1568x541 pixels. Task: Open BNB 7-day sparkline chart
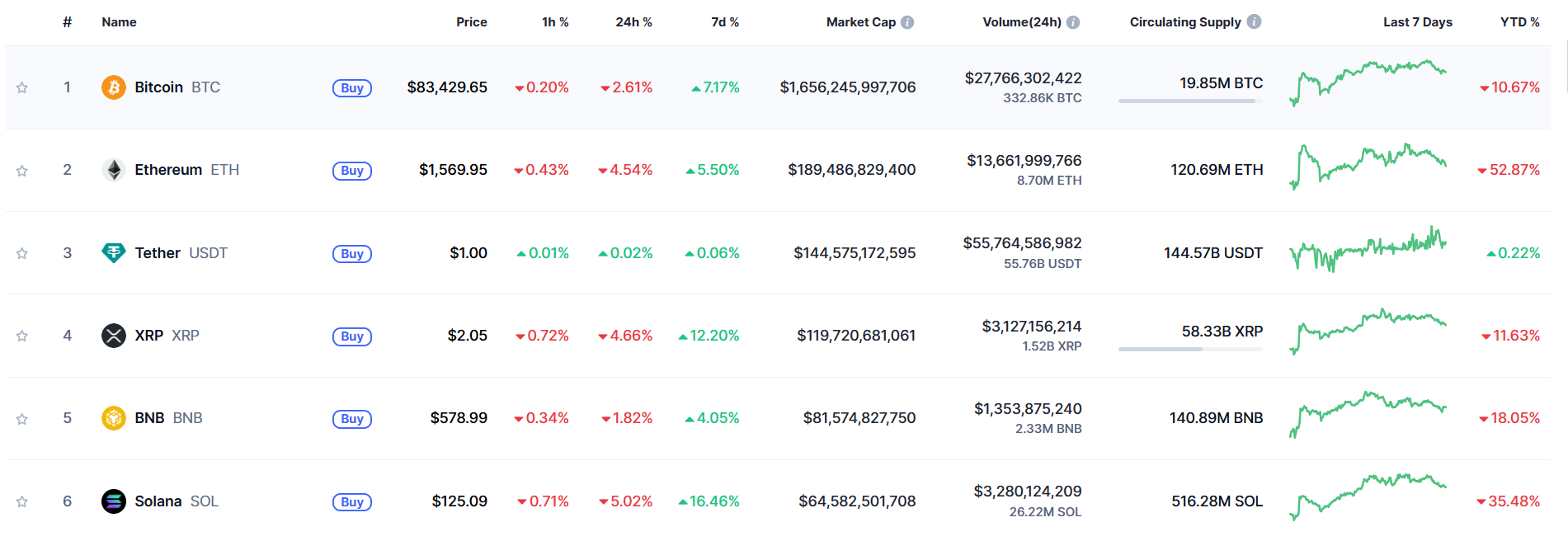pos(1368,415)
